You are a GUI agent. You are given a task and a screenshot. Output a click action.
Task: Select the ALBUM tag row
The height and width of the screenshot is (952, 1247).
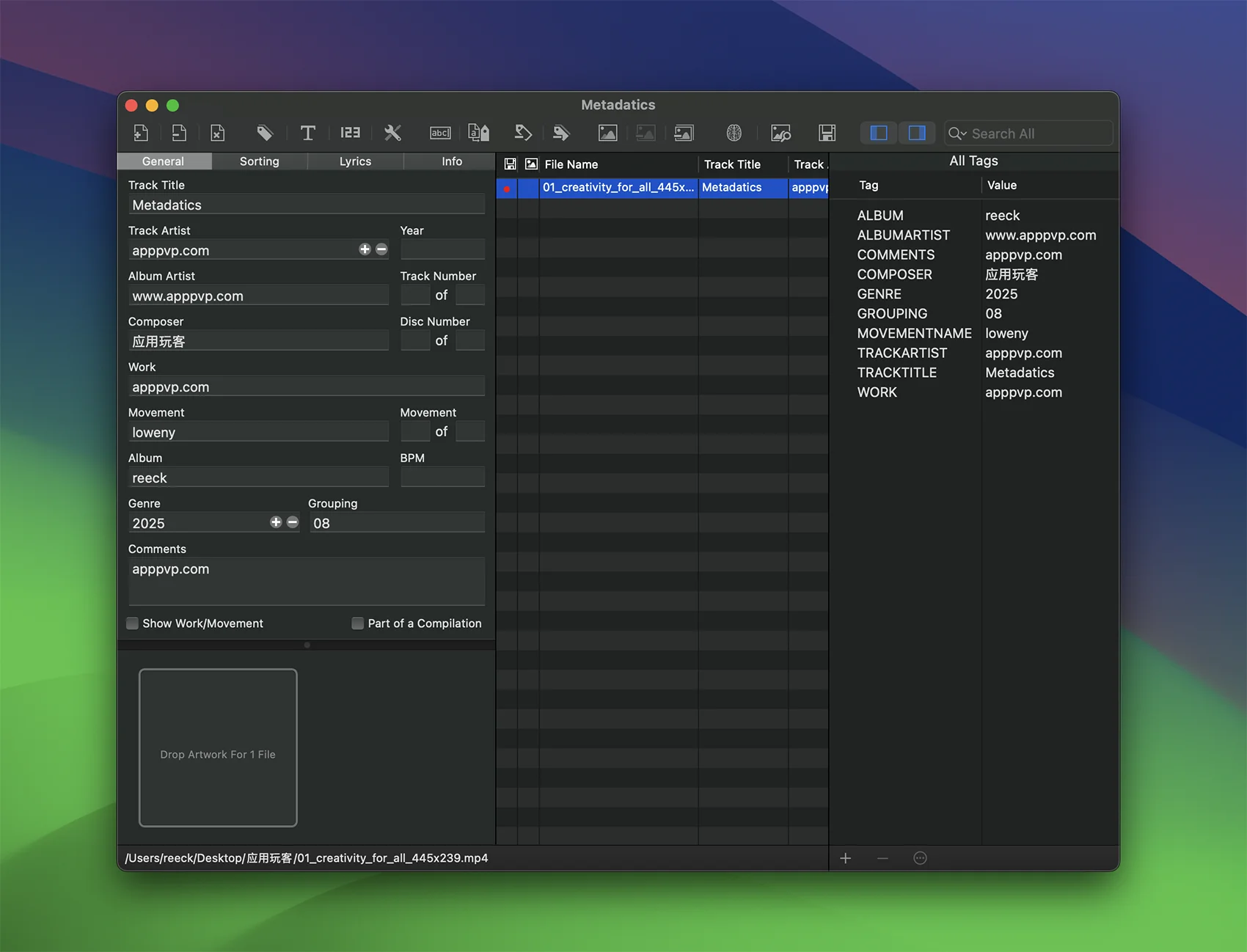(x=974, y=216)
